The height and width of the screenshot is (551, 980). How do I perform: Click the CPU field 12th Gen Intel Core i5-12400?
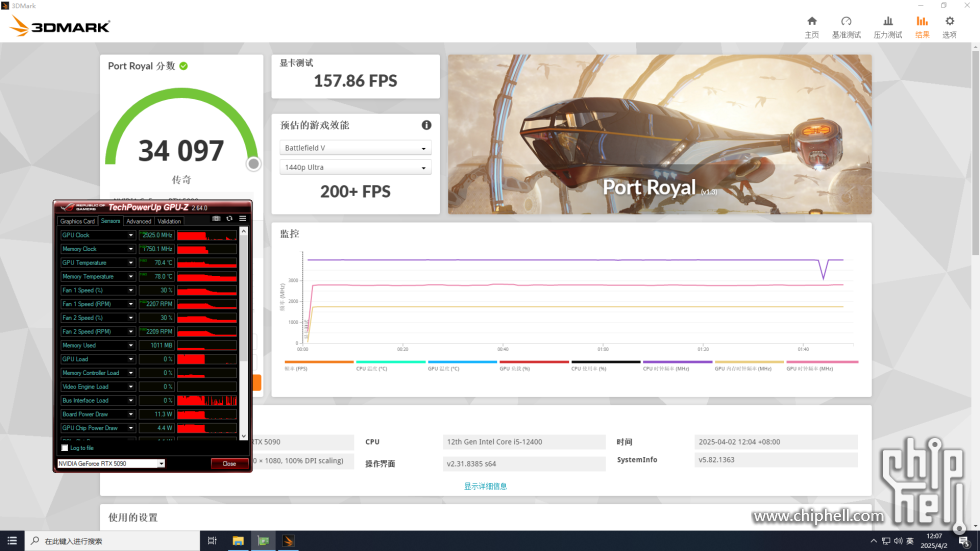[524, 442]
